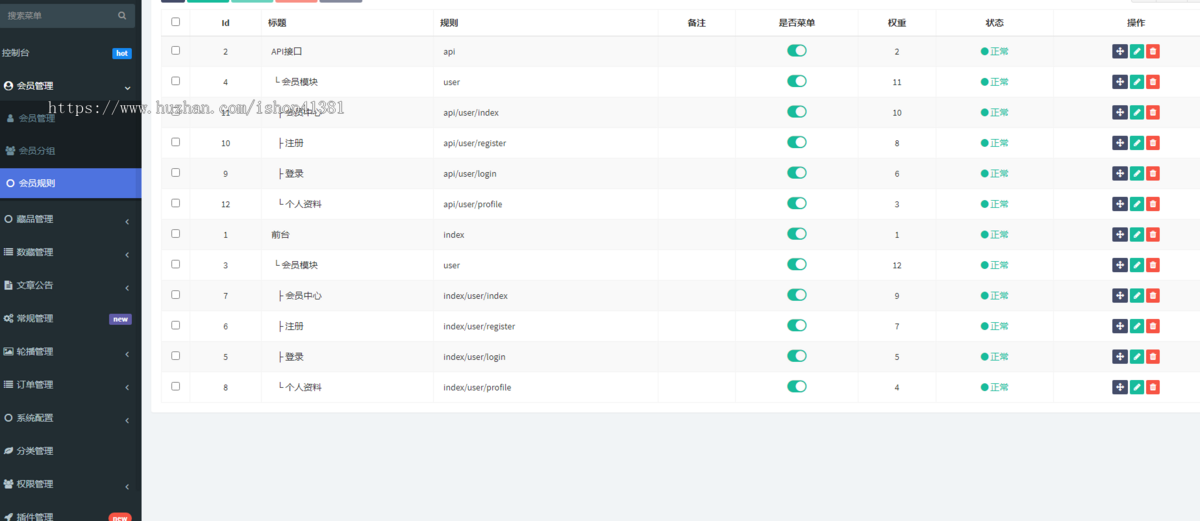
Task: Expand the 数据管理 sidebar menu
Action: [x=70, y=252]
